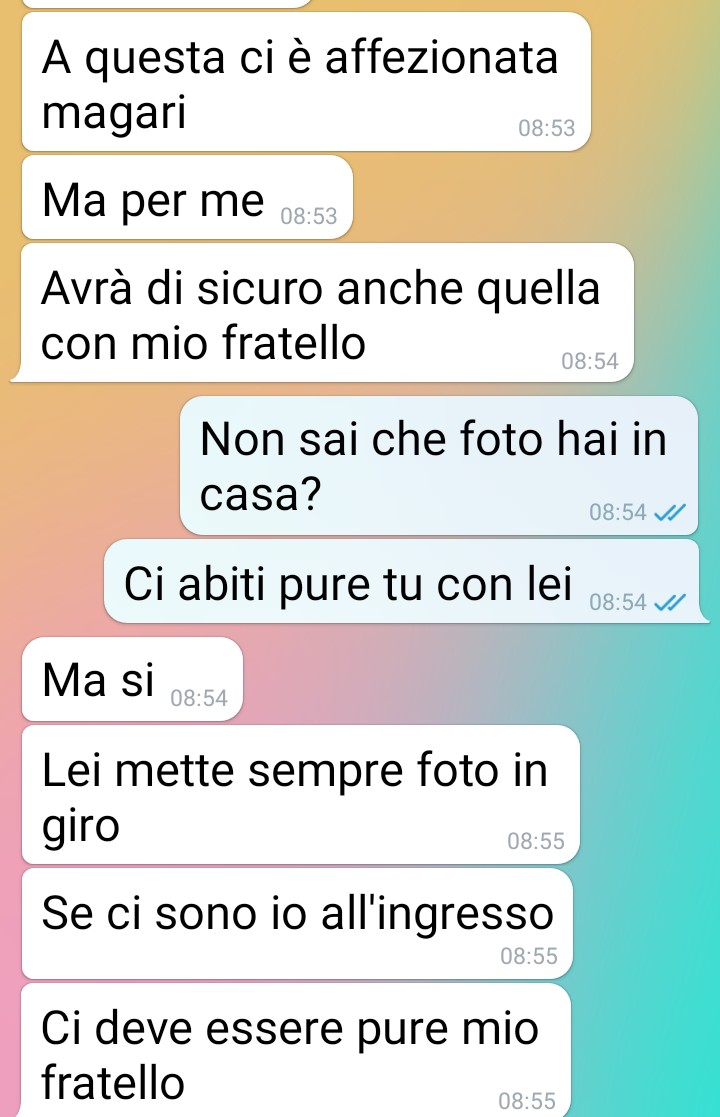Select the 'Ma per me' message bubble
The width and height of the screenshot is (720, 1117).
point(187,197)
